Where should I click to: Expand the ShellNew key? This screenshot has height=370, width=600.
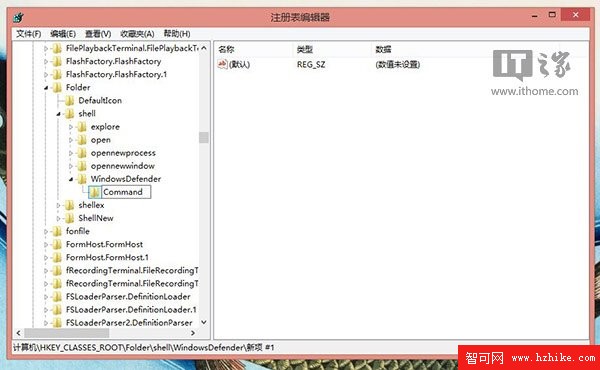pyautogui.click(x=58, y=218)
